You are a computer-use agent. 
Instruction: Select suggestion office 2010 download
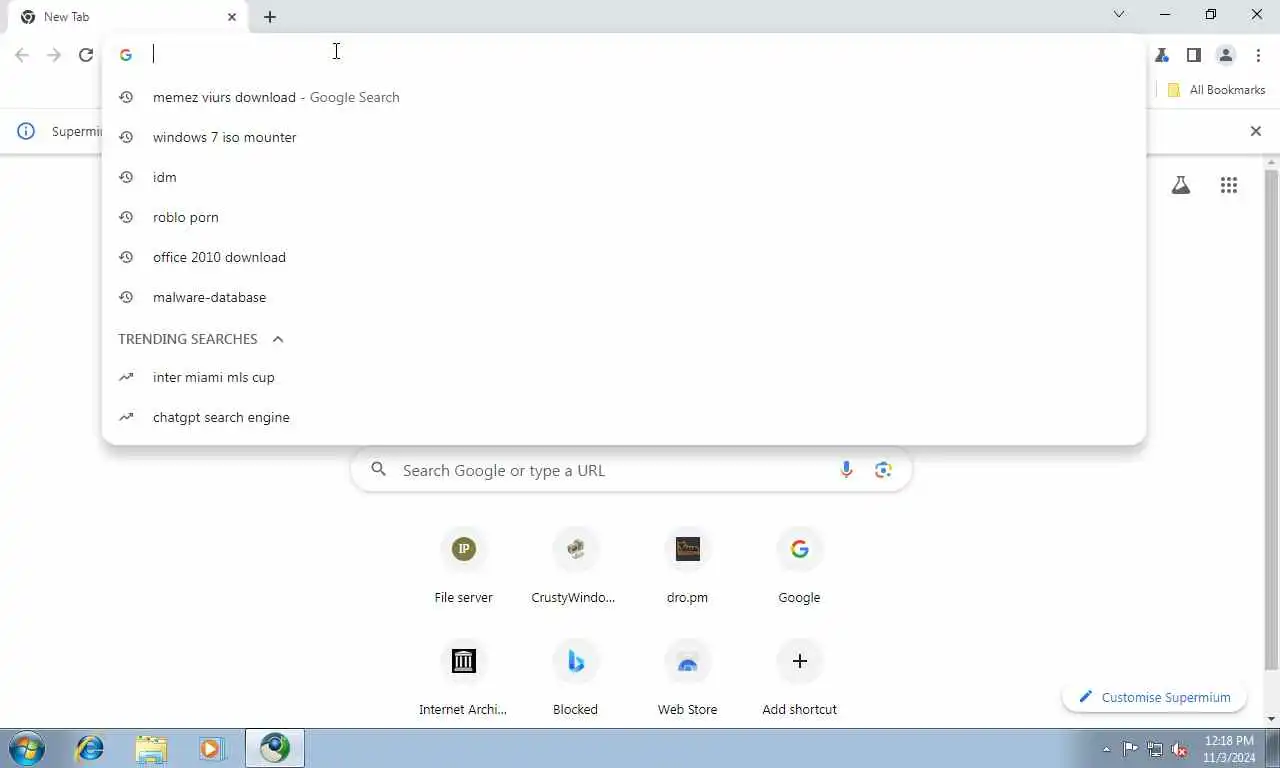pyautogui.click(x=624, y=257)
